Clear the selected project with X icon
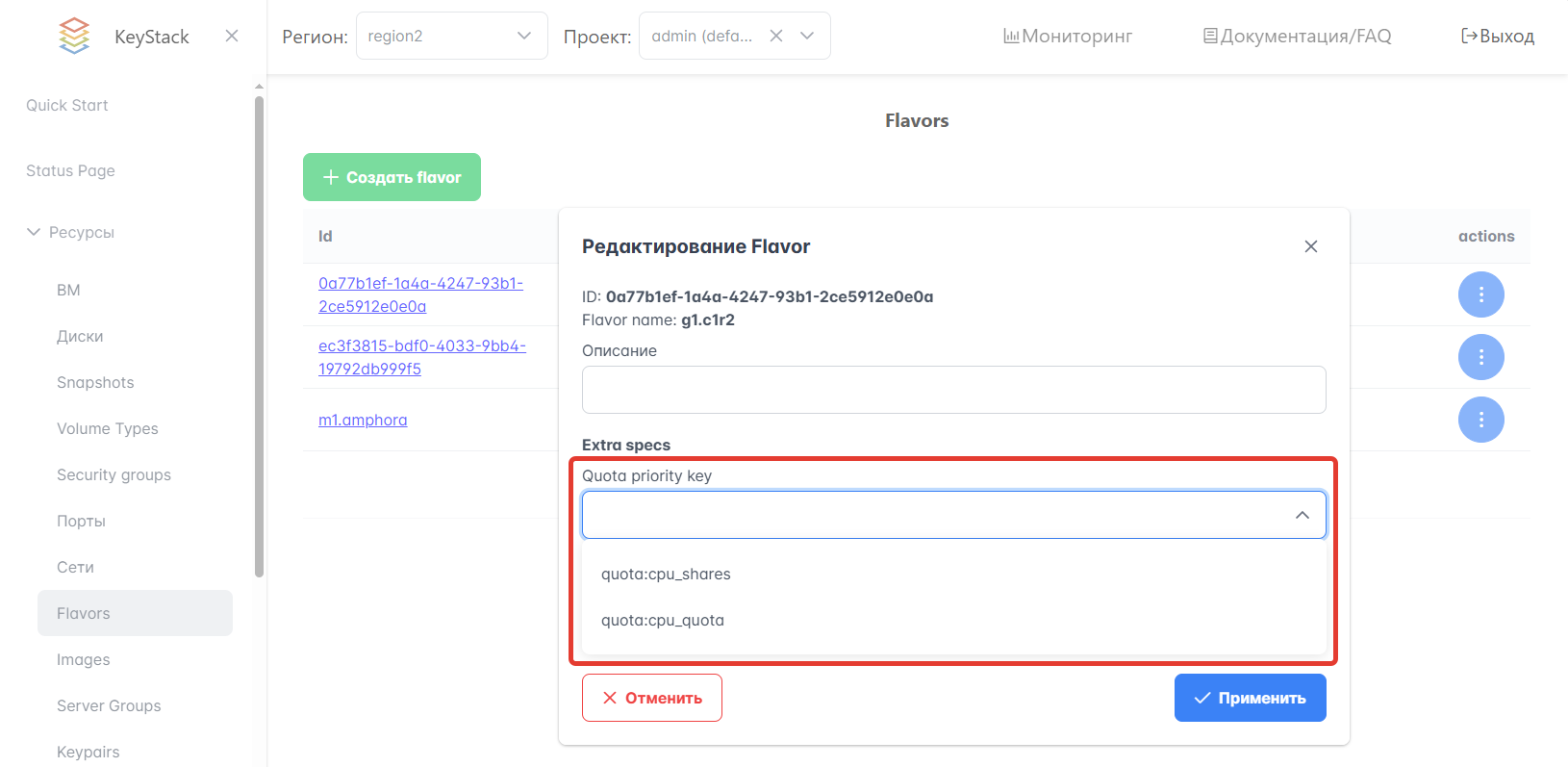This screenshot has height=767, width=1568. (776, 37)
